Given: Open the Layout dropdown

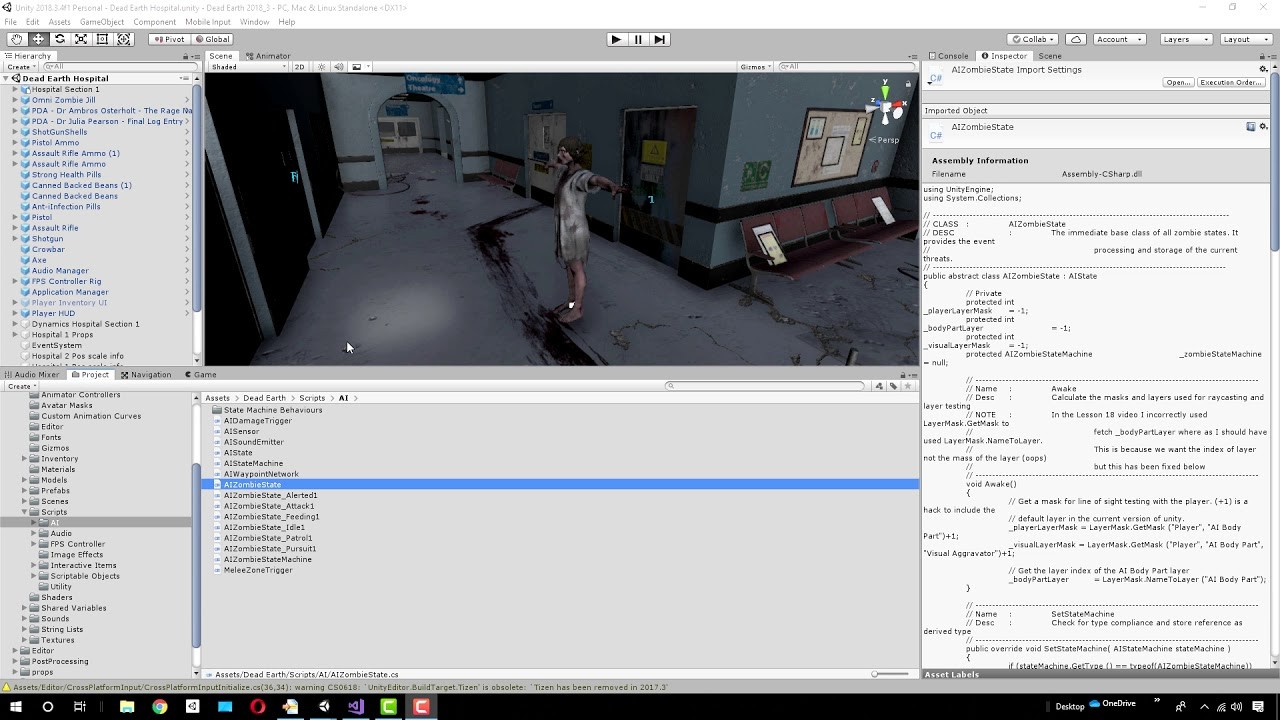Looking at the screenshot, I should (1244, 39).
